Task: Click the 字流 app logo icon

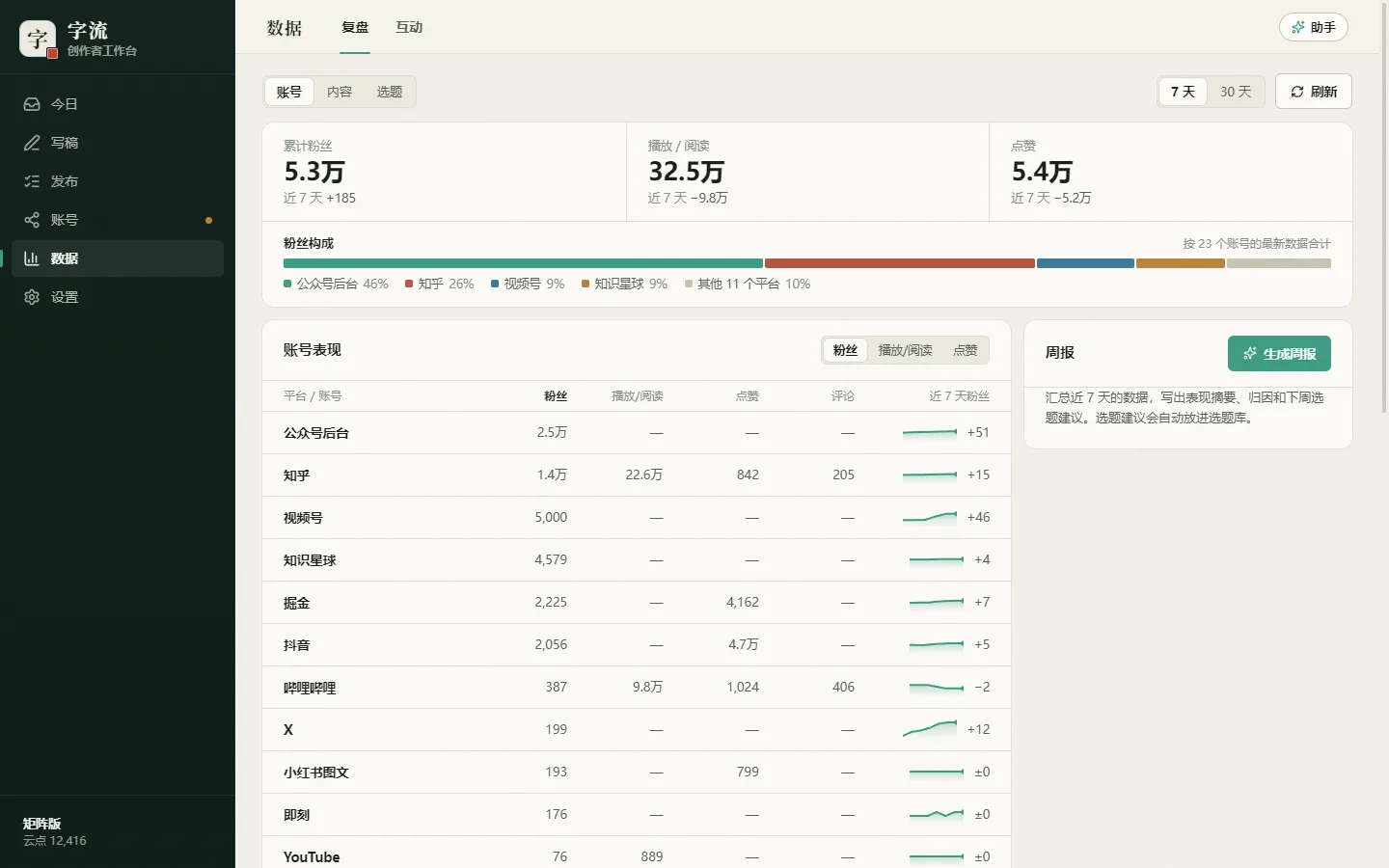Action: [38, 39]
